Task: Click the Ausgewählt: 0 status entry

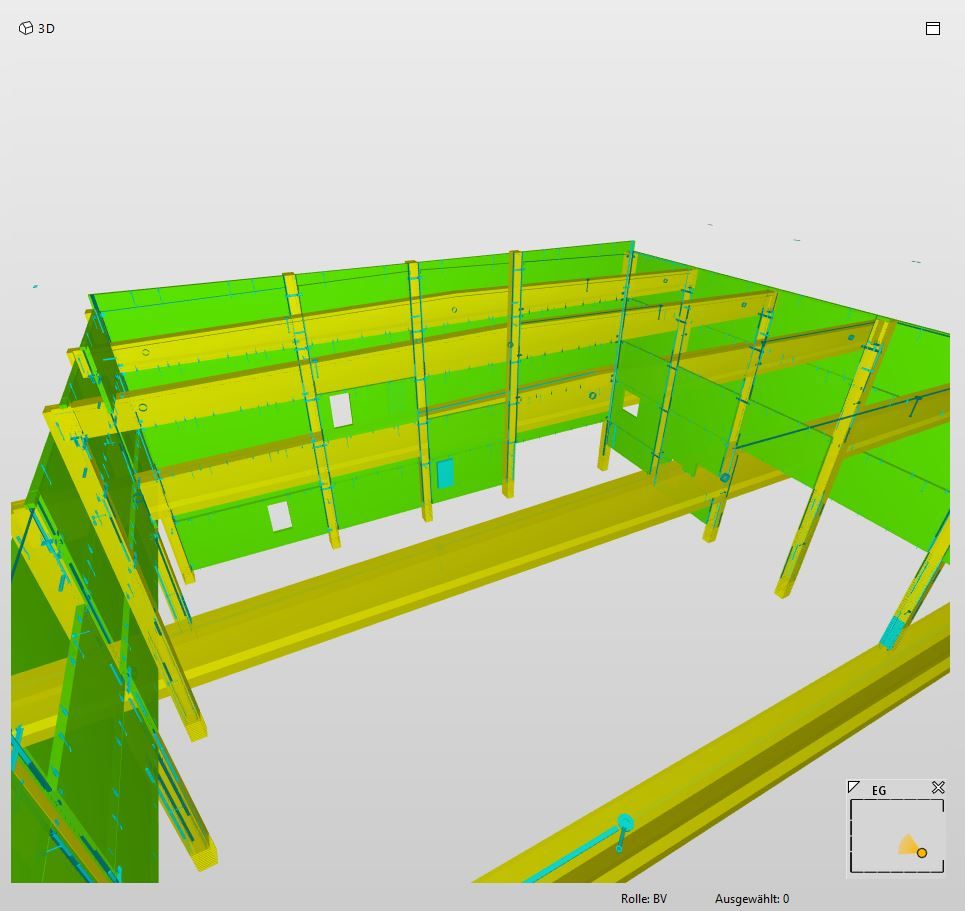Action: coord(752,899)
